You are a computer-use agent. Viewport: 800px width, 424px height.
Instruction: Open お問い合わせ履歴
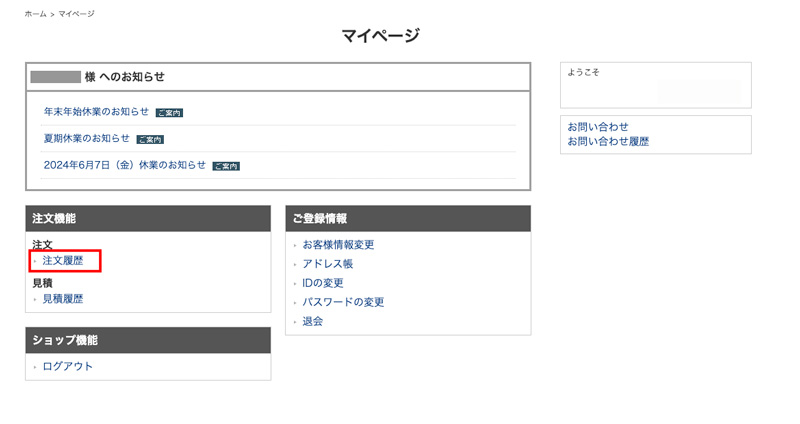608,141
